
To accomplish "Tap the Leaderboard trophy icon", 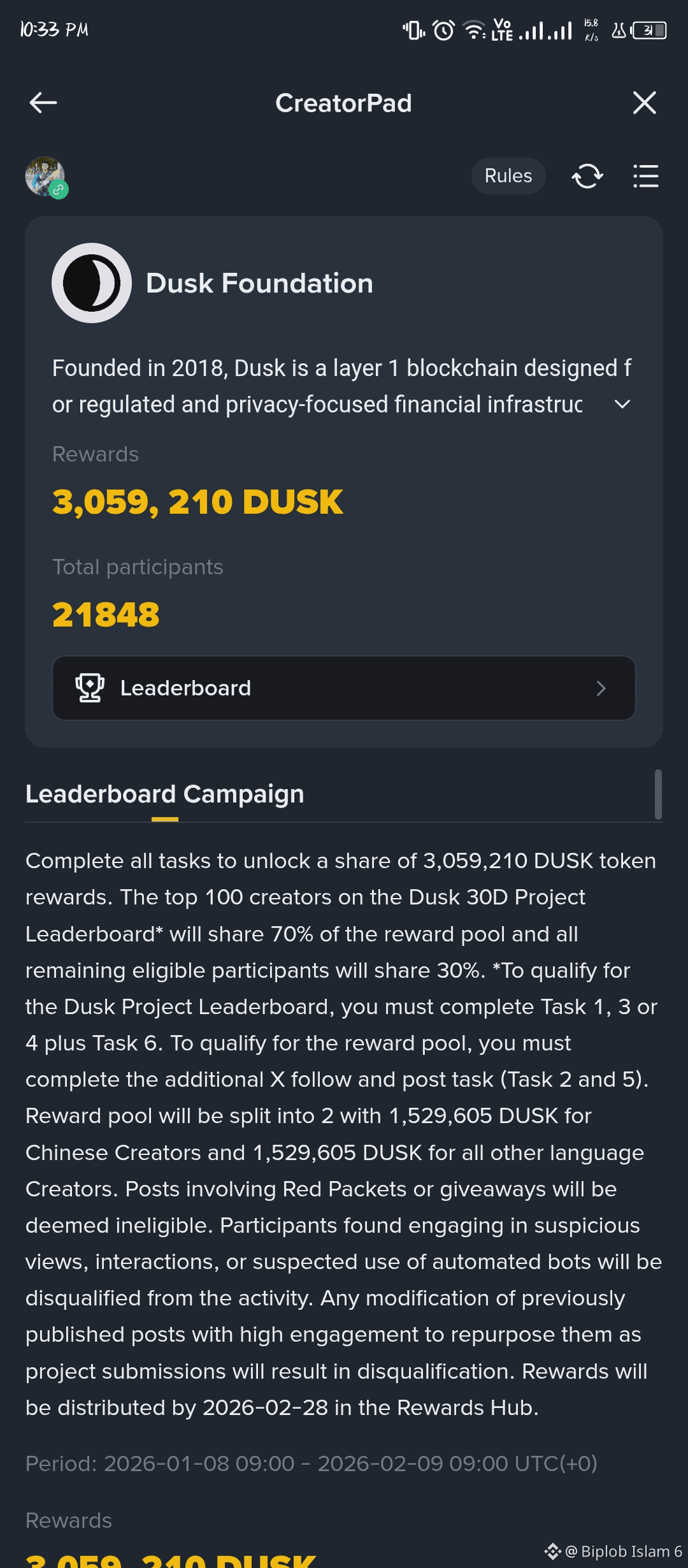I will coord(90,688).
